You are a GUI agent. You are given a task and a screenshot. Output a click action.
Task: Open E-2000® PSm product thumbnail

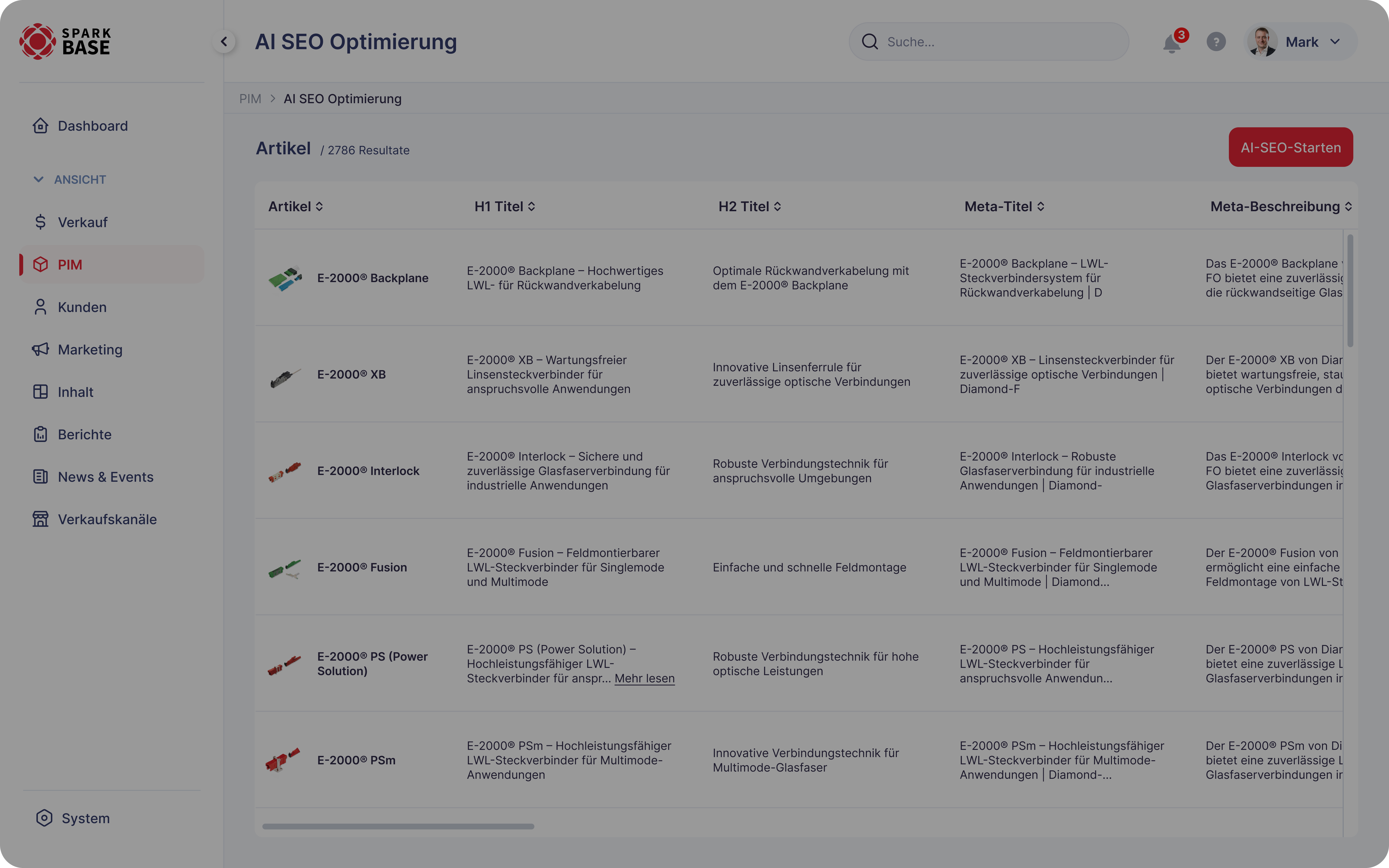pyautogui.click(x=282, y=759)
